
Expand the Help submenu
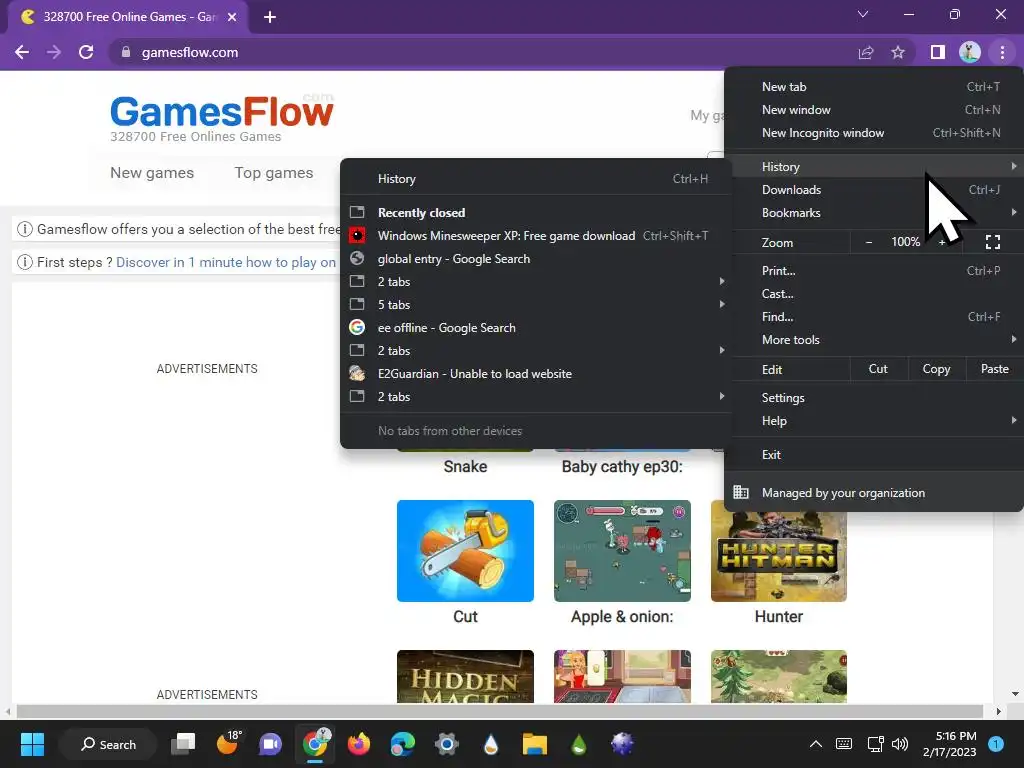tap(874, 421)
